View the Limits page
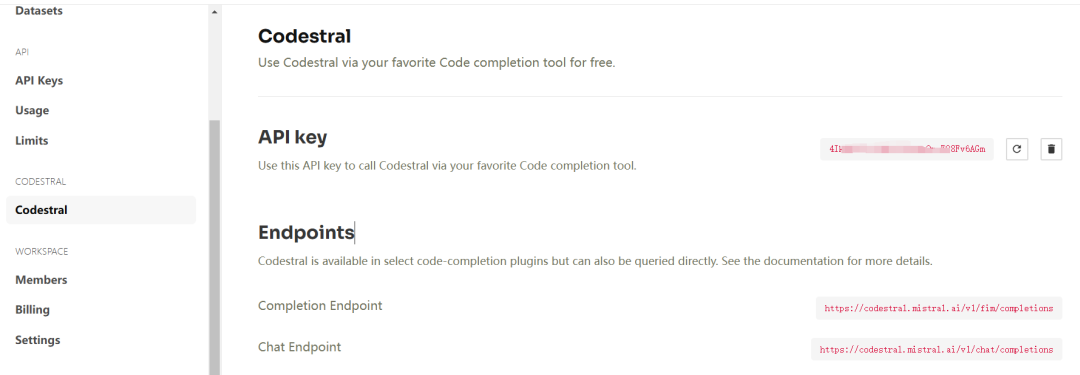The height and width of the screenshot is (375, 1080). 32,141
